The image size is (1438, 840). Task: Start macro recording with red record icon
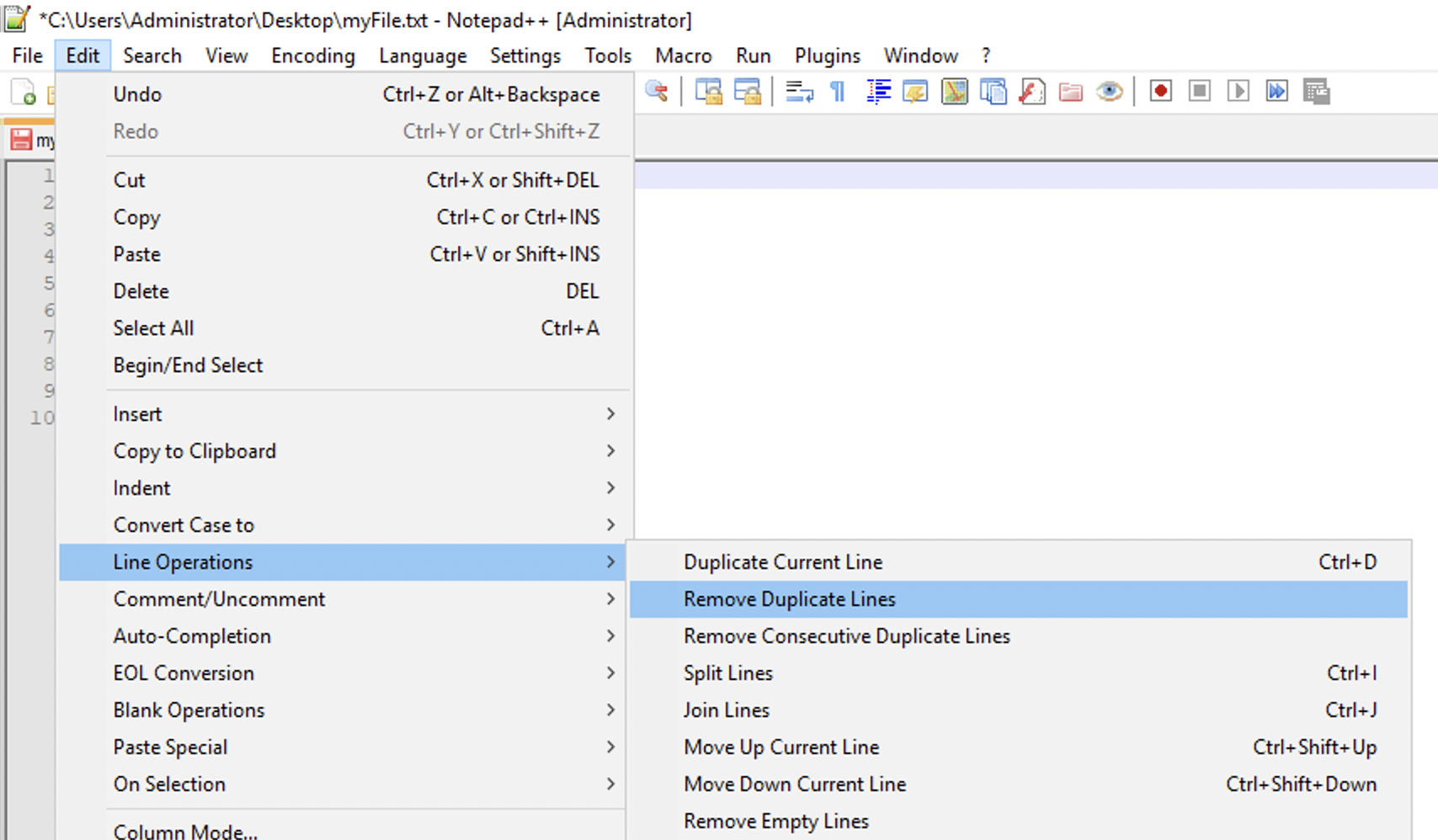tap(1160, 91)
